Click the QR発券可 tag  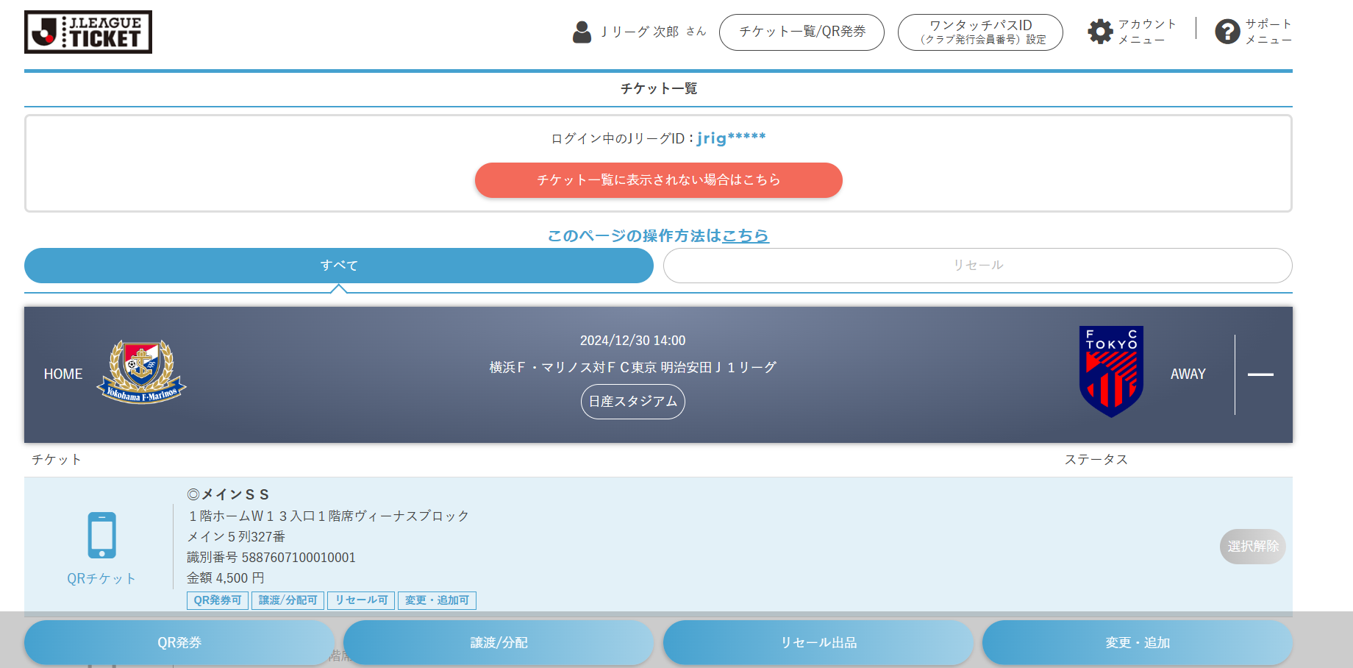(x=217, y=600)
